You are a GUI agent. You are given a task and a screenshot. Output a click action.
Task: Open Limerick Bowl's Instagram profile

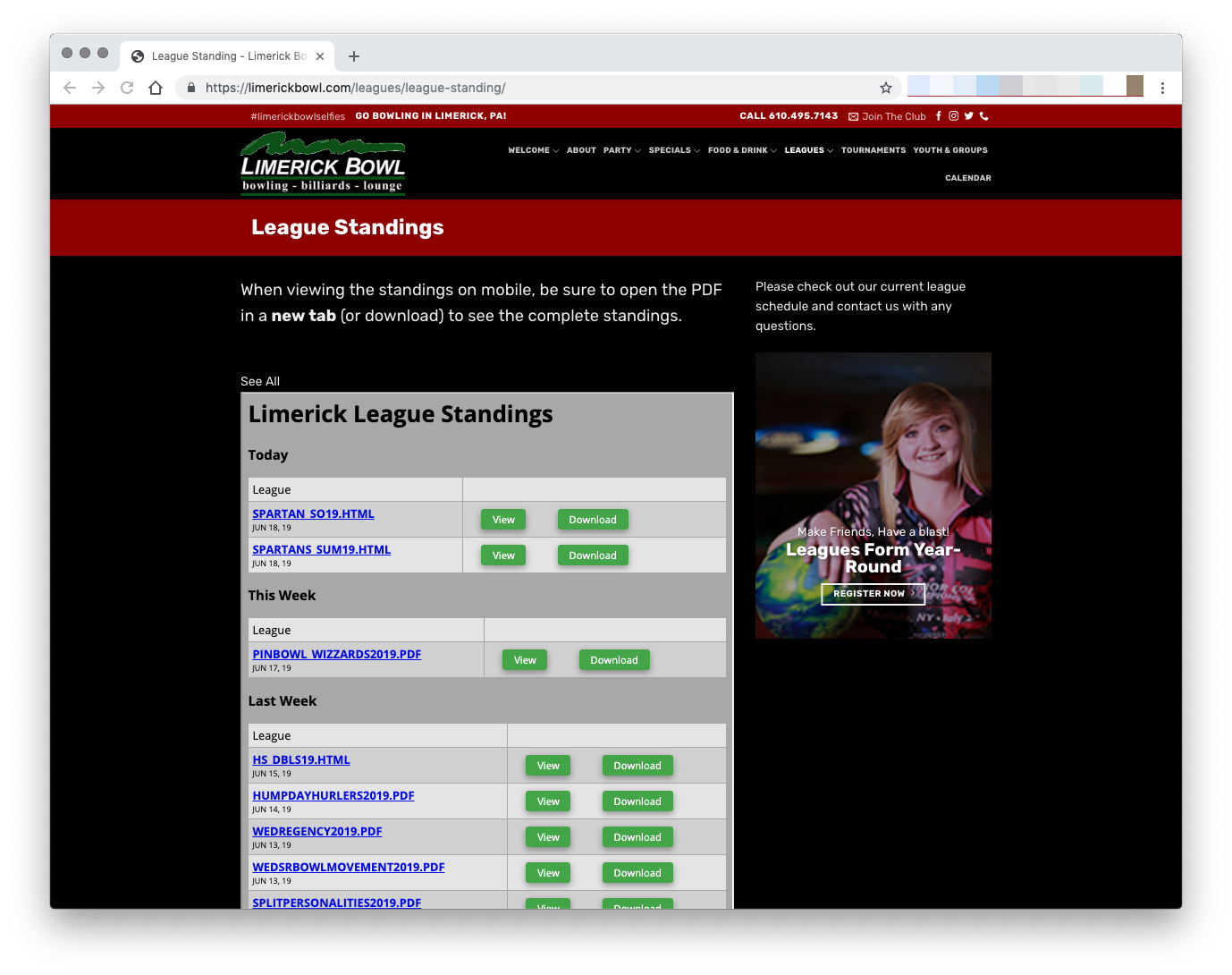click(953, 115)
